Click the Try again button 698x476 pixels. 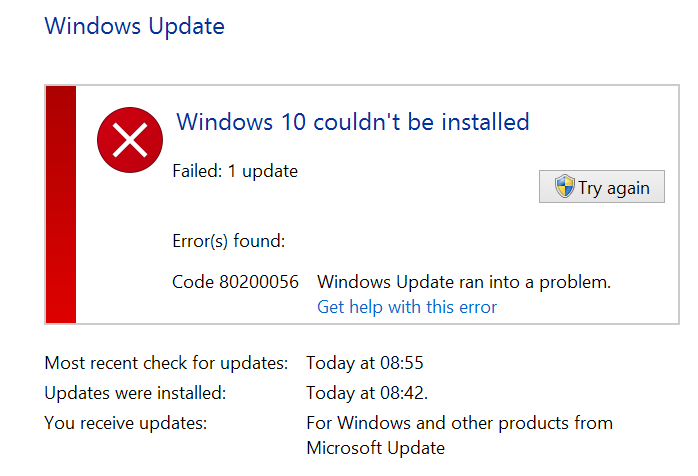pos(602,187)
